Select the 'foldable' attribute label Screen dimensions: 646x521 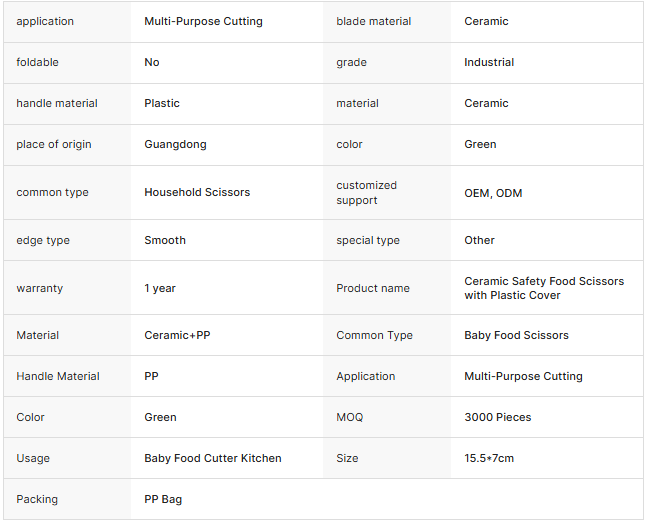[37, 62]
